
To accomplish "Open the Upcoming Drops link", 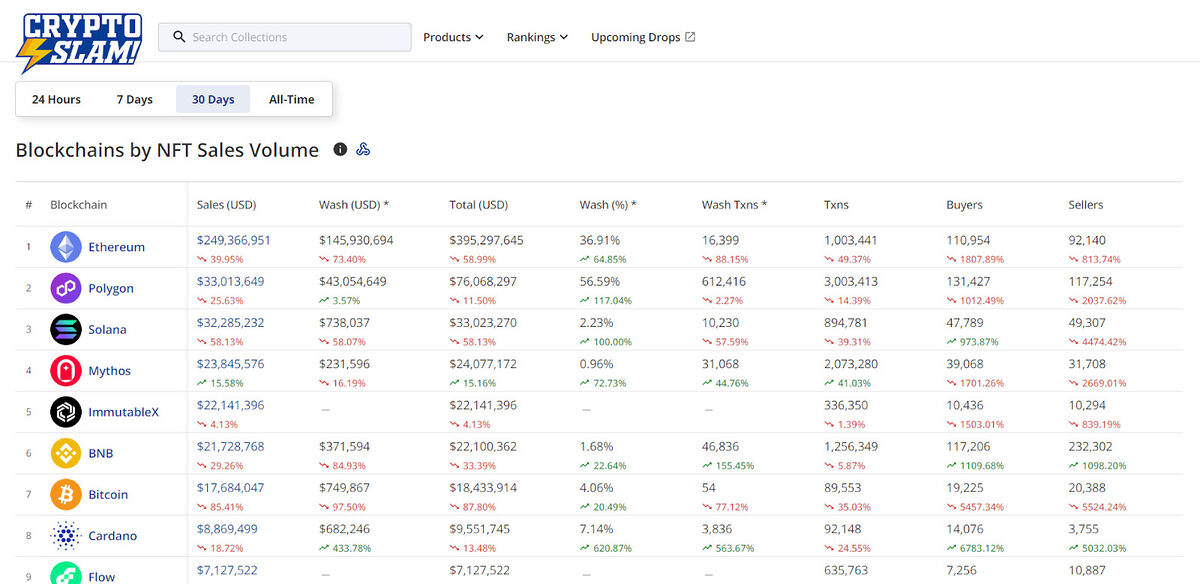I will pos(643,37).
